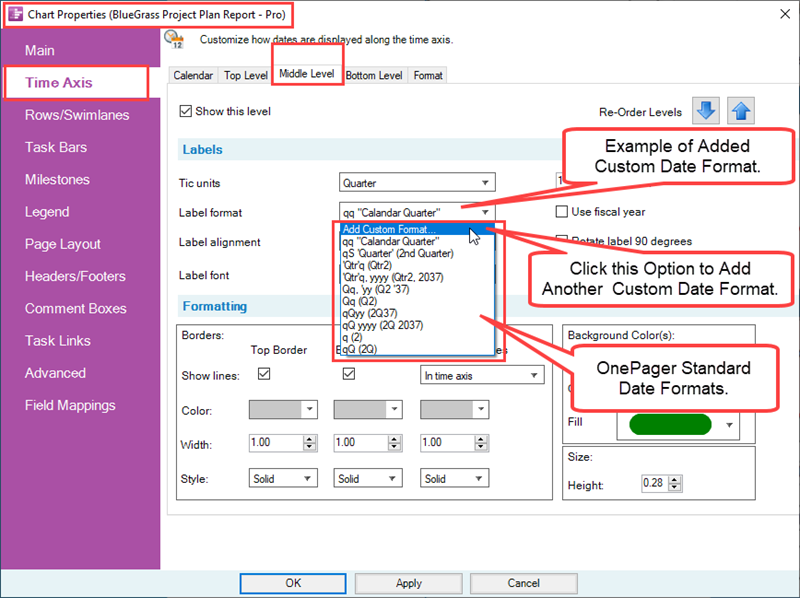Select qQ yyyy (2Q 2037) format
The height and width of the screenshot is (598, 800).
[417, 326]
